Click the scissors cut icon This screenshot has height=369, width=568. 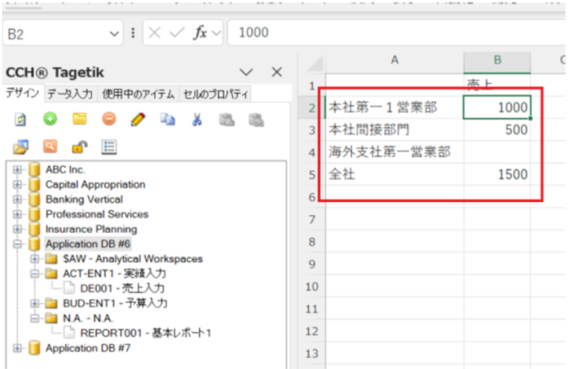click(197, 119)
